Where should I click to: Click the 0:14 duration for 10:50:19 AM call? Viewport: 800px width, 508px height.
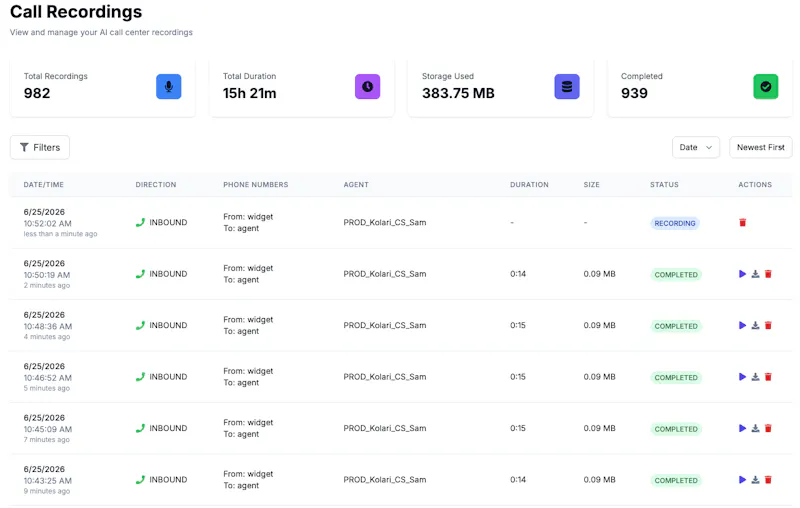pos(518,274)
